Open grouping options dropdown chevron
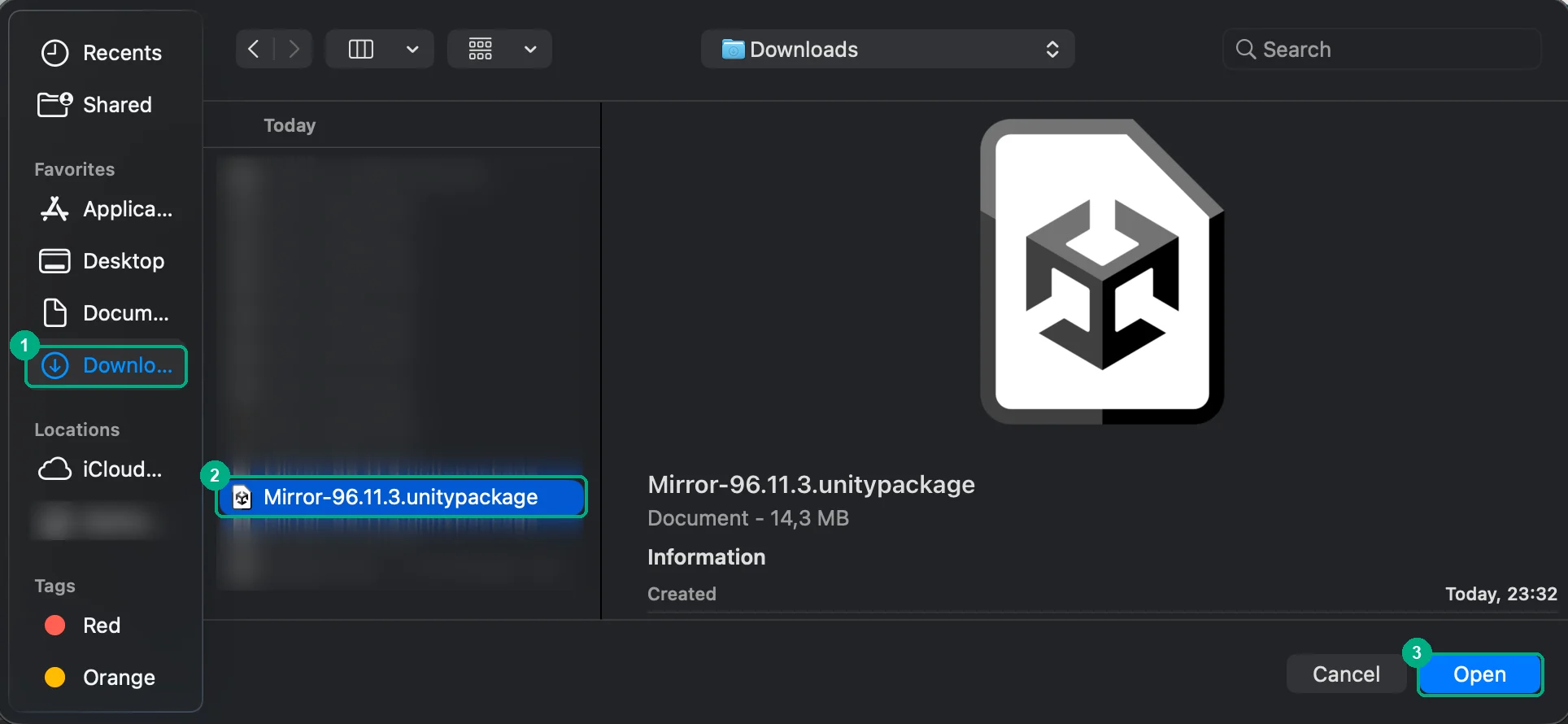 [x=530, y=50]
